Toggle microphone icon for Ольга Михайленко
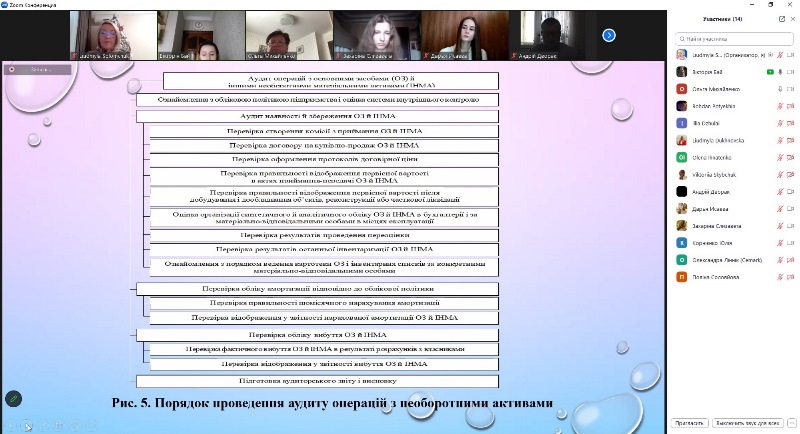The height and width of the screenshot is (434, 800). pyautogui.click(x=780, y=89)
